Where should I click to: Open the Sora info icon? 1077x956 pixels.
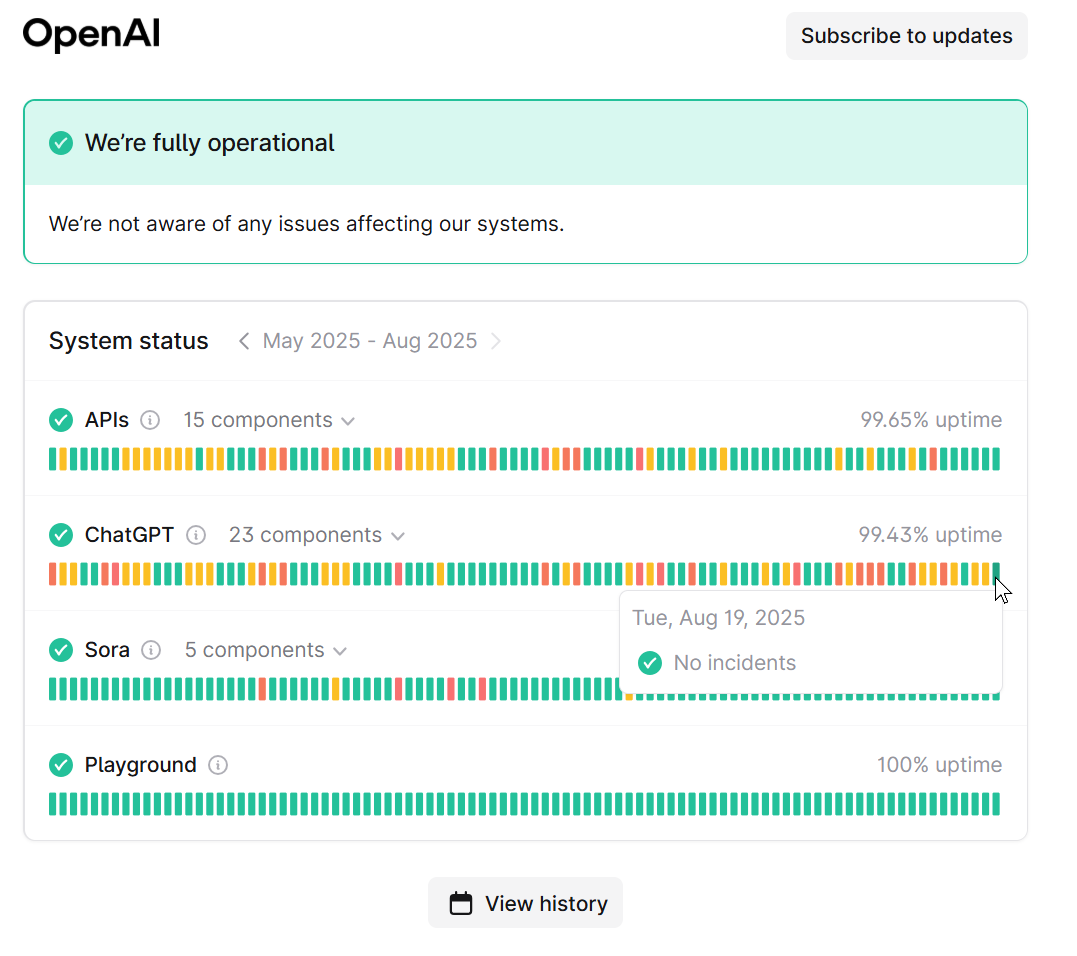pyautogui.click(x=151, y=650)
